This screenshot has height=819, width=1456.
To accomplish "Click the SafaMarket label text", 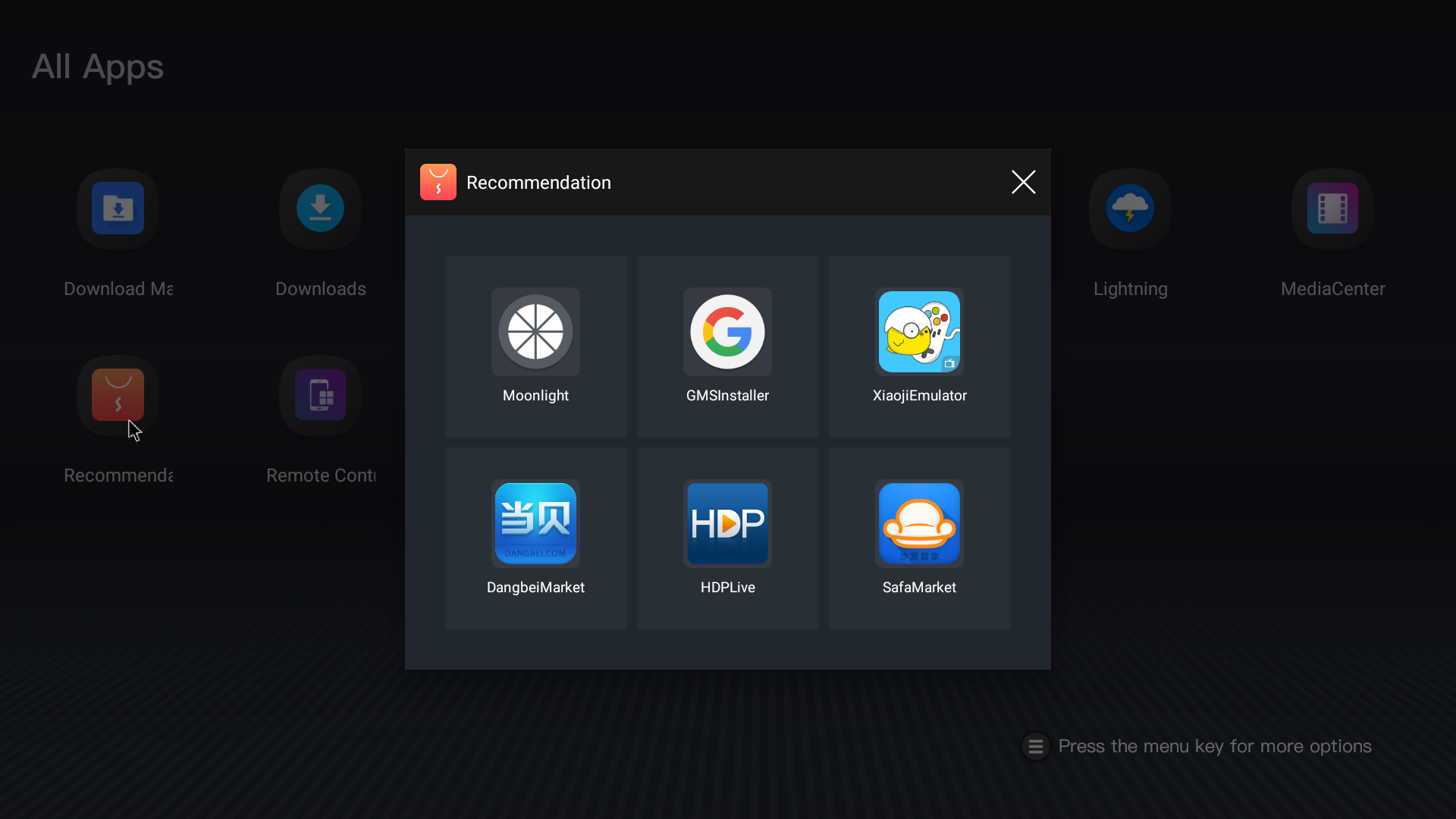I will click(919, 588).
